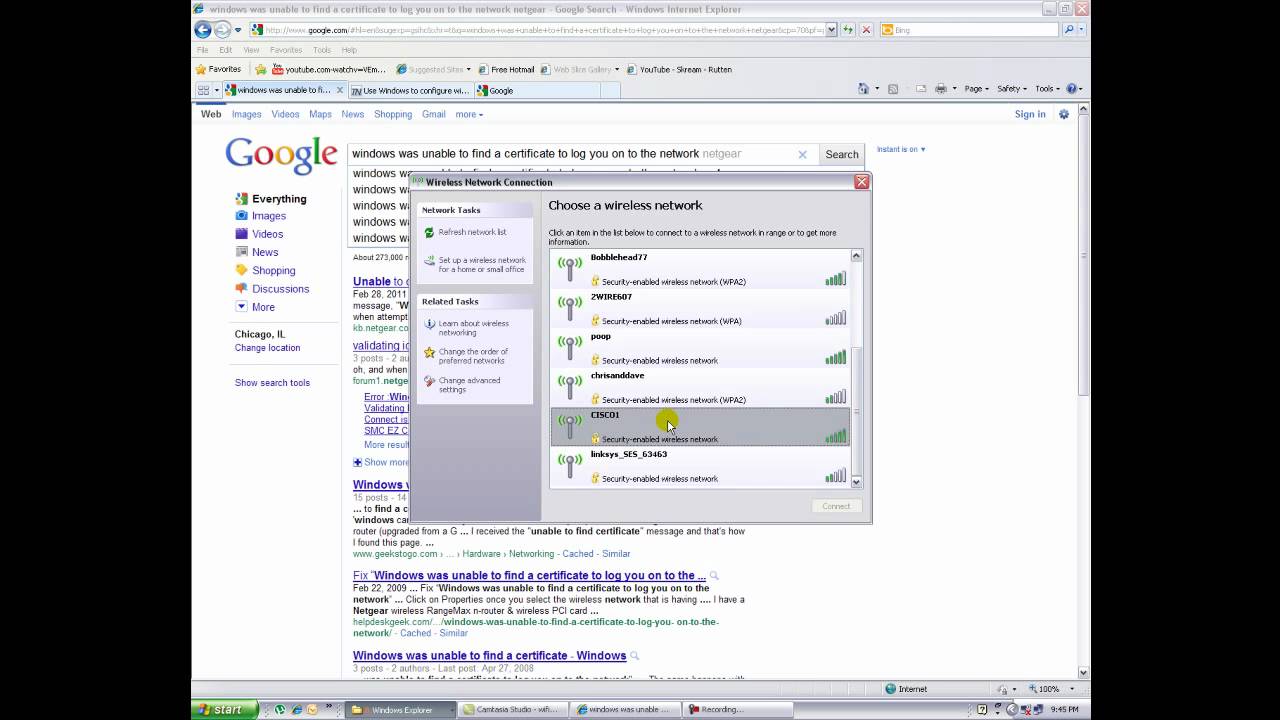1280x720 pixels.
Task: Switch to 'Use Windows to configure wi...' tab
Action: (410, 90)
